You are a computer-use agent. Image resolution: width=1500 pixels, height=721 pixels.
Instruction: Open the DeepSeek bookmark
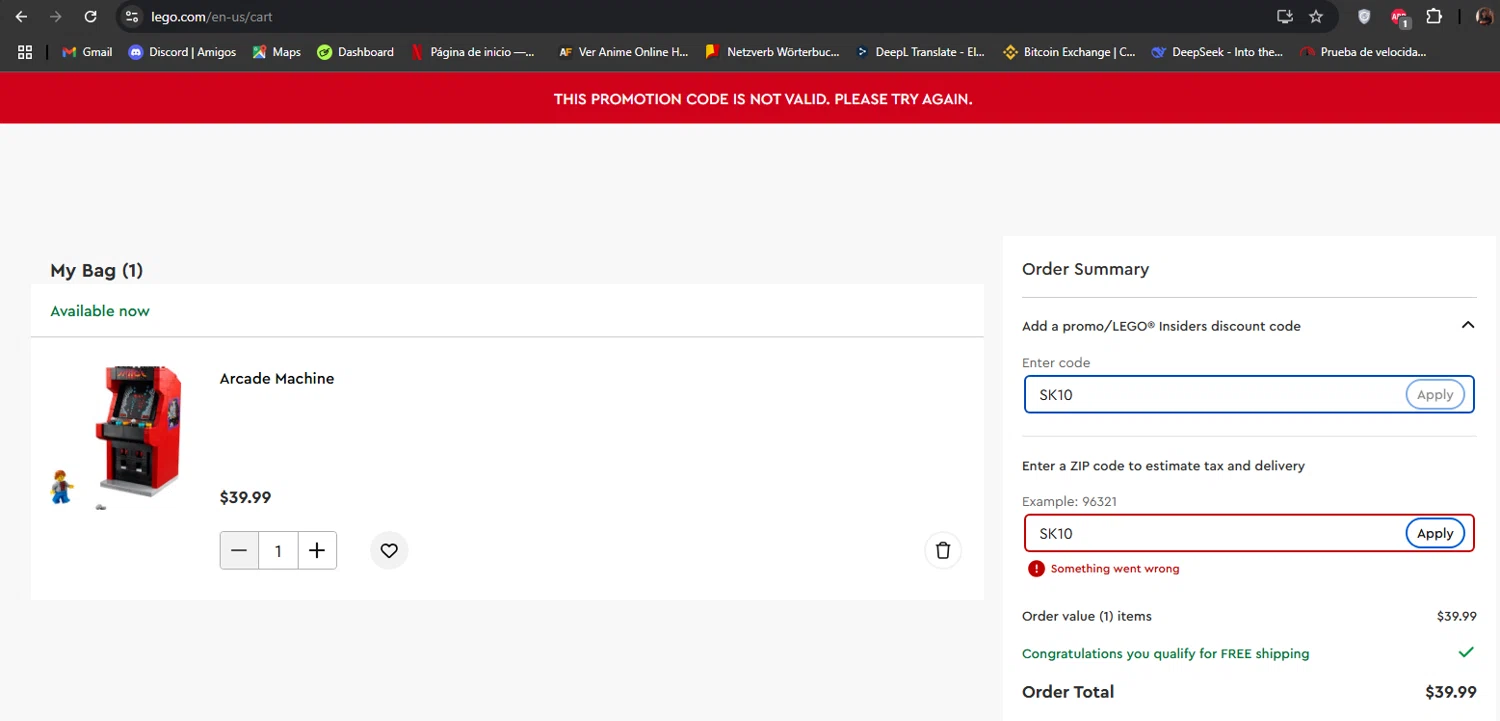1217,52
